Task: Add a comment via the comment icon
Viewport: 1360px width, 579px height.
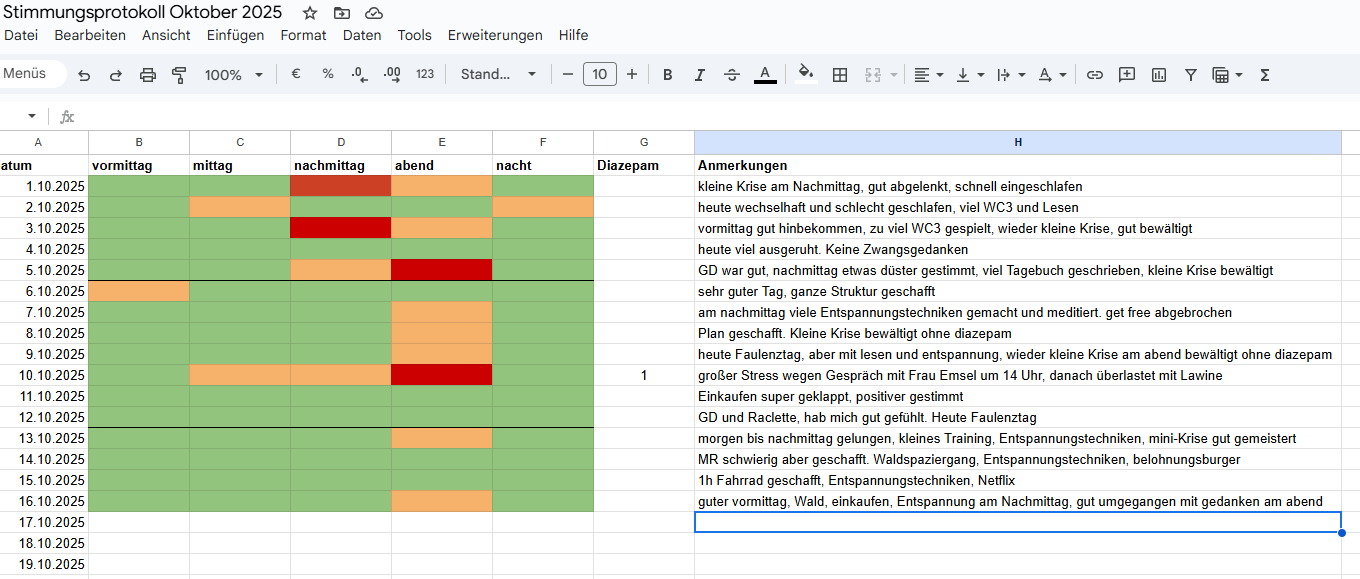Action: coord(1127,75)
